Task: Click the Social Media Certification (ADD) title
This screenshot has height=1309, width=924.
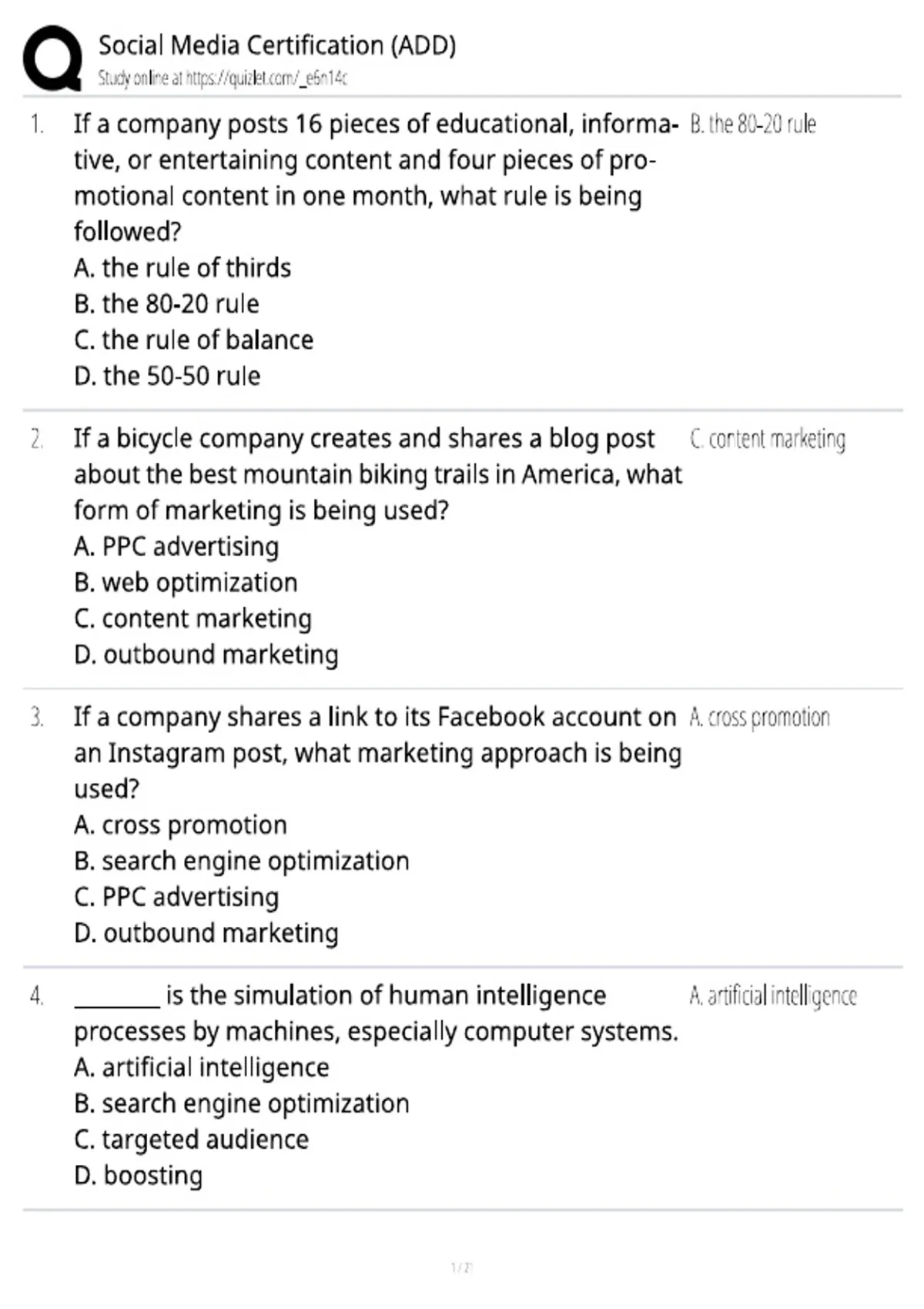Action: 277,45
